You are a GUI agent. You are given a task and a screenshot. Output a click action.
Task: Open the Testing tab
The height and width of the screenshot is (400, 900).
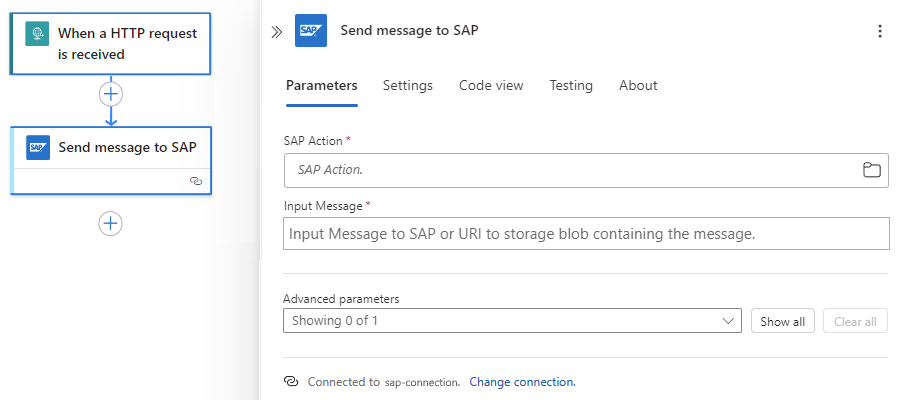pos(571,86)
